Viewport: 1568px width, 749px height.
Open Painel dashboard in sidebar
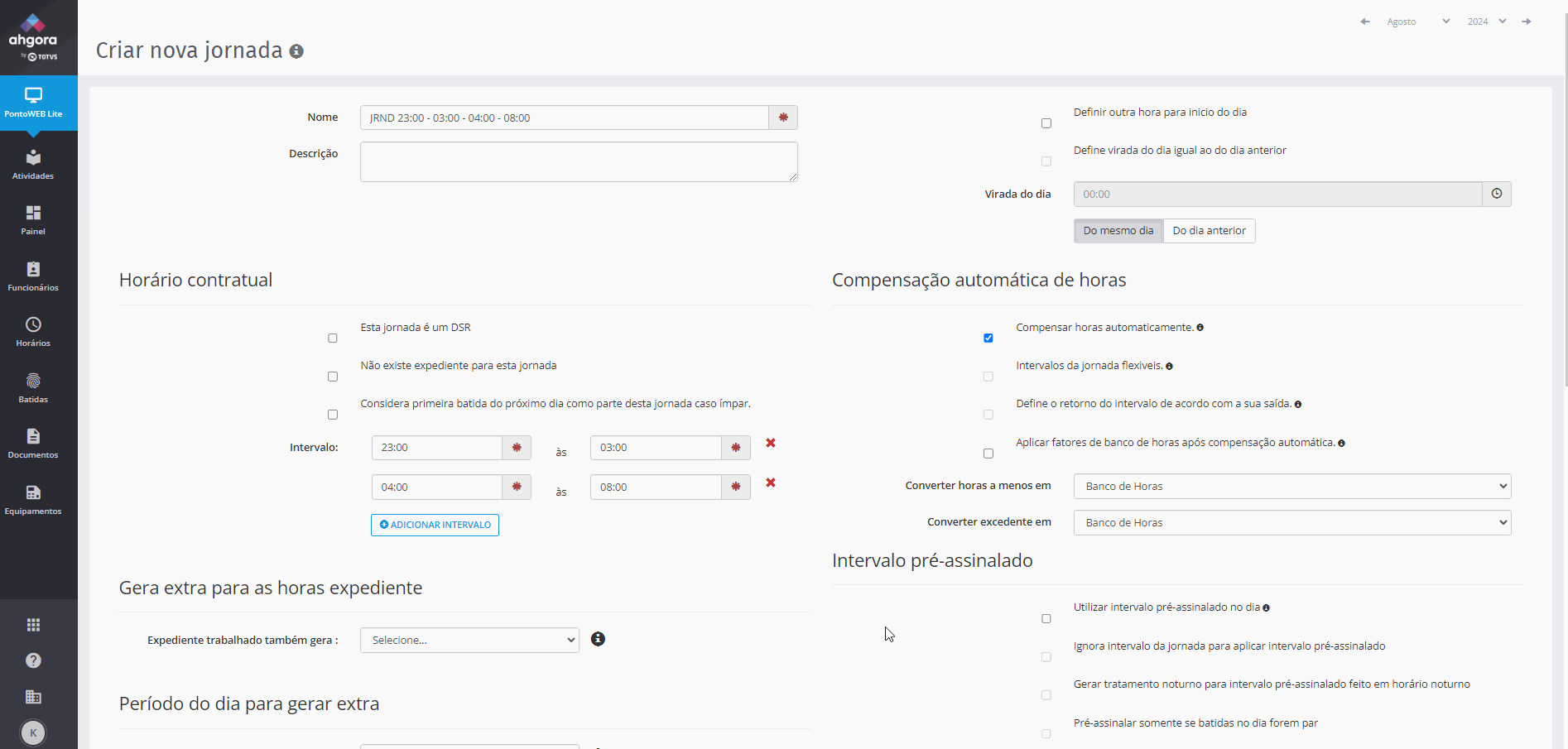33,220
